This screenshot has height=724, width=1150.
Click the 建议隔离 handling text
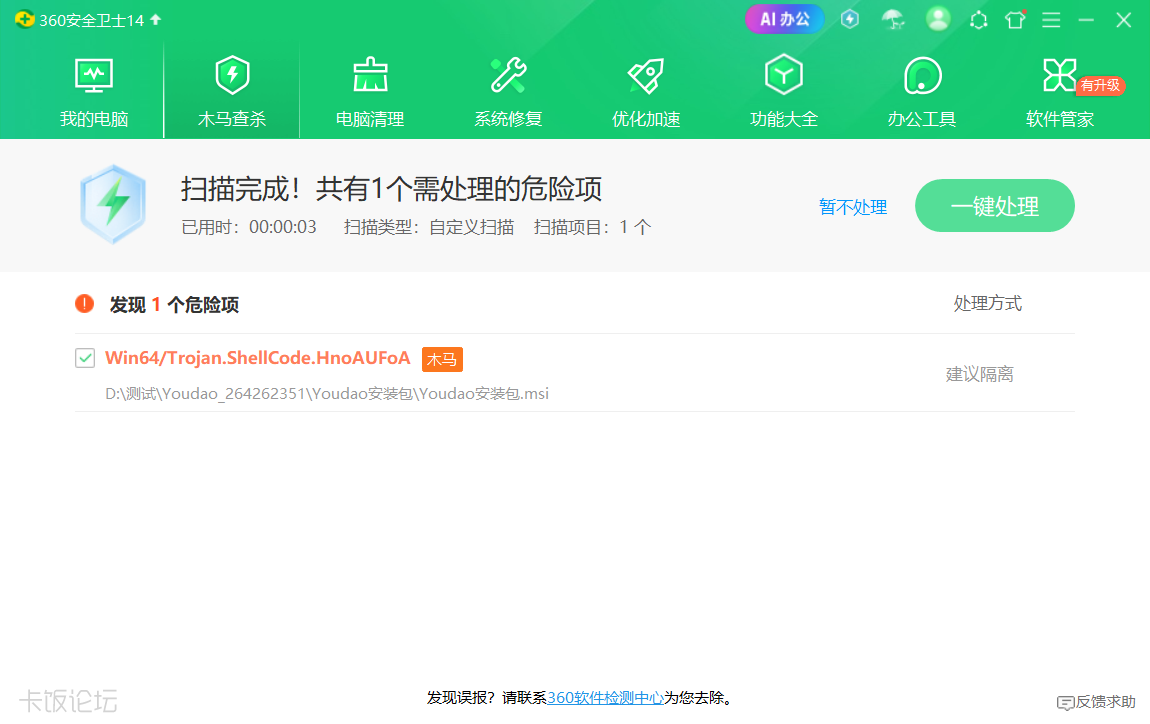tap(979, 374)
